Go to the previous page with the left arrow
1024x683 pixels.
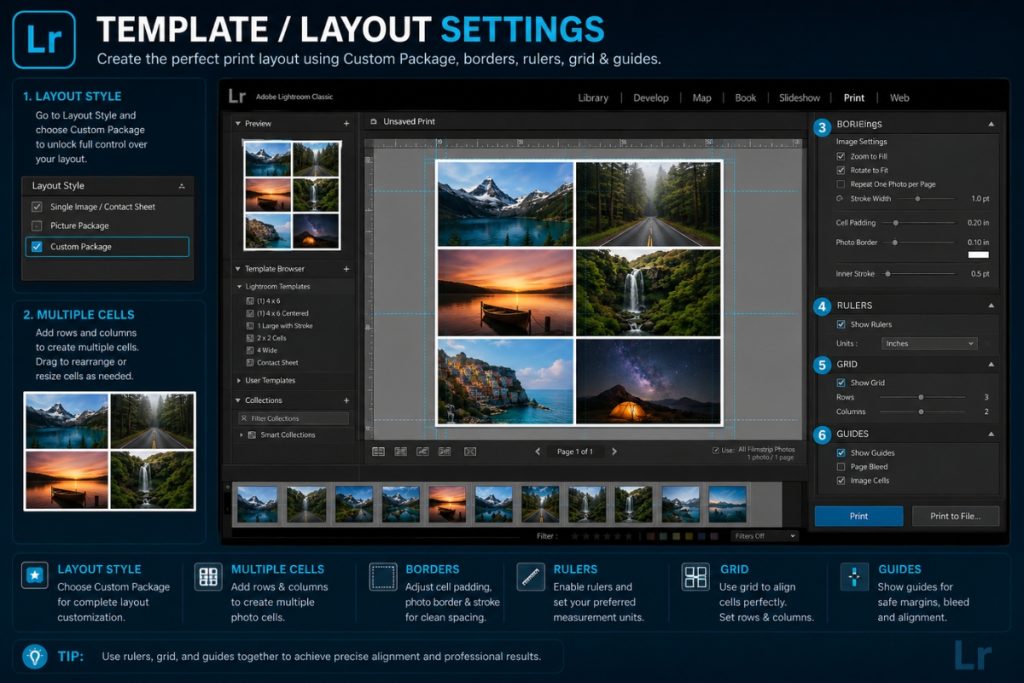[537, 451]
